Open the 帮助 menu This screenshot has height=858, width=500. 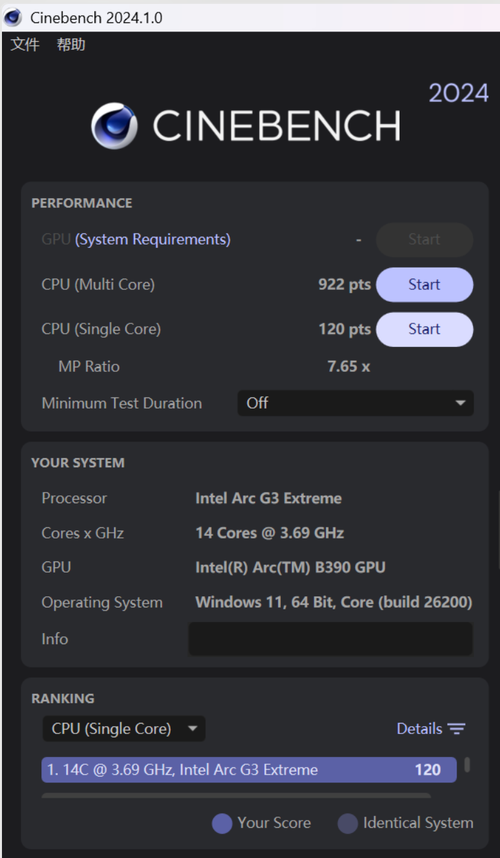(71, 44)
